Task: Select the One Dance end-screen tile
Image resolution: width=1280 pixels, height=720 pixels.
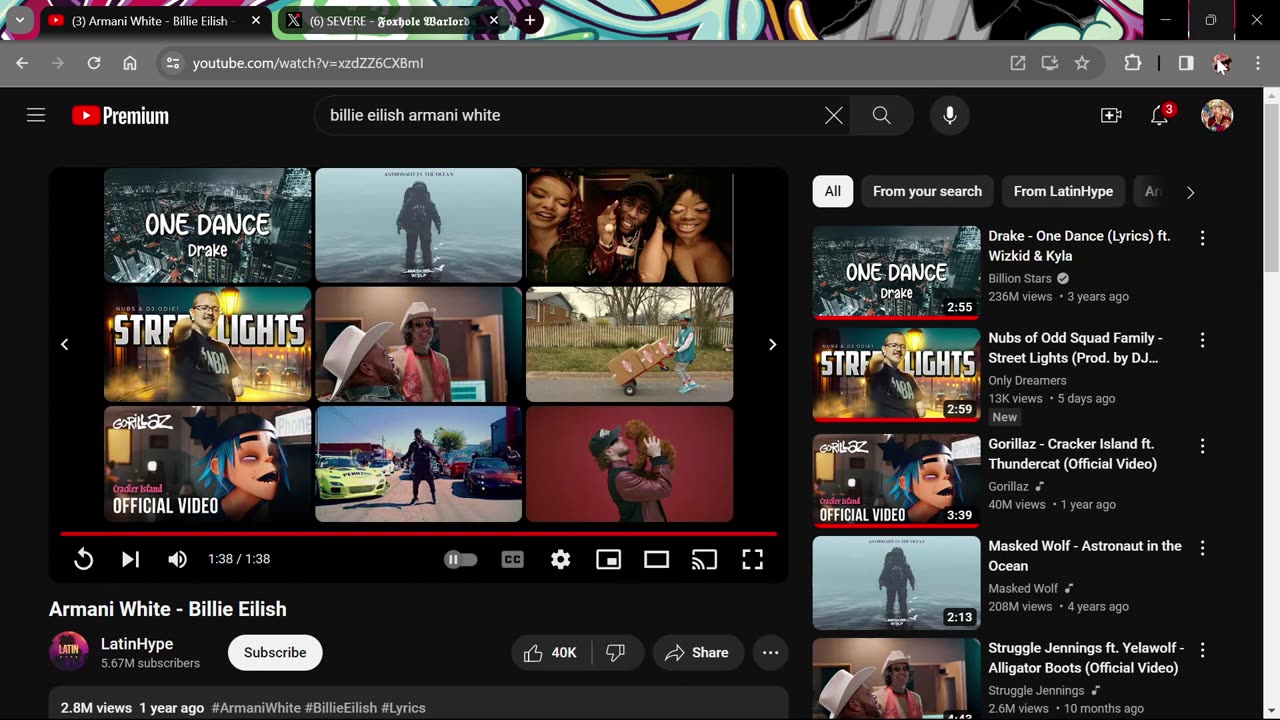Action: click(x=208, y=225)
